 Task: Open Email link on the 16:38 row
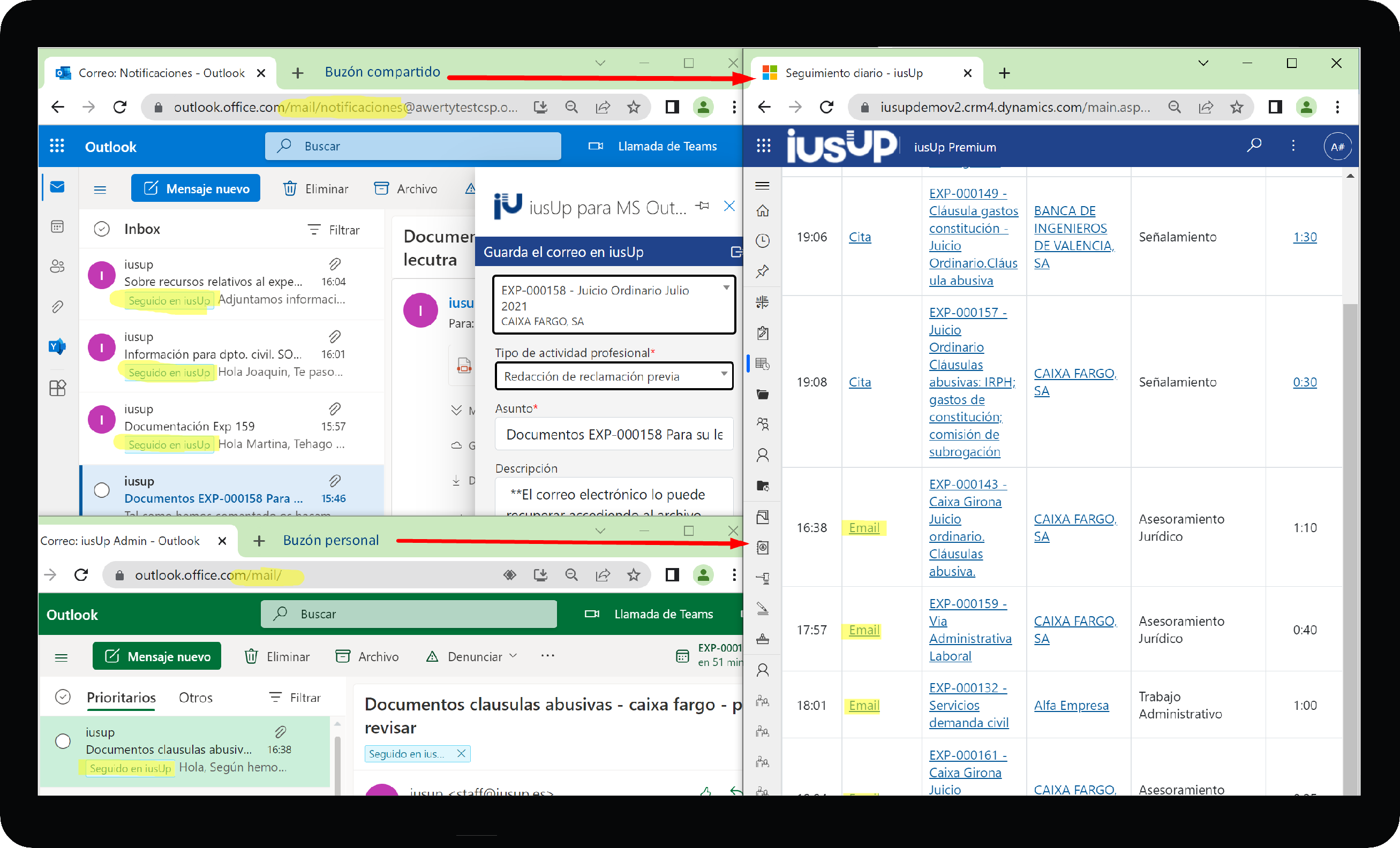click(864, 527)
